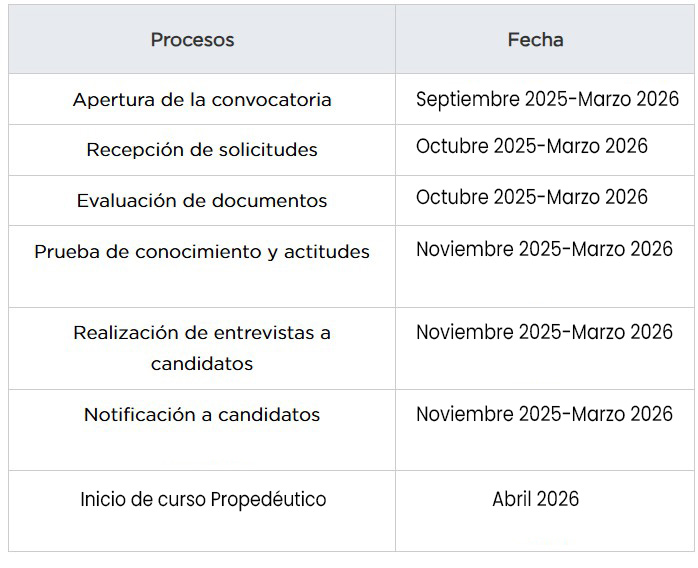Viewport: 698px width, 568px height.
Task: Click the Septiembre 2025-Marzo 2026 date cell
Action: [x=544, y=99]
